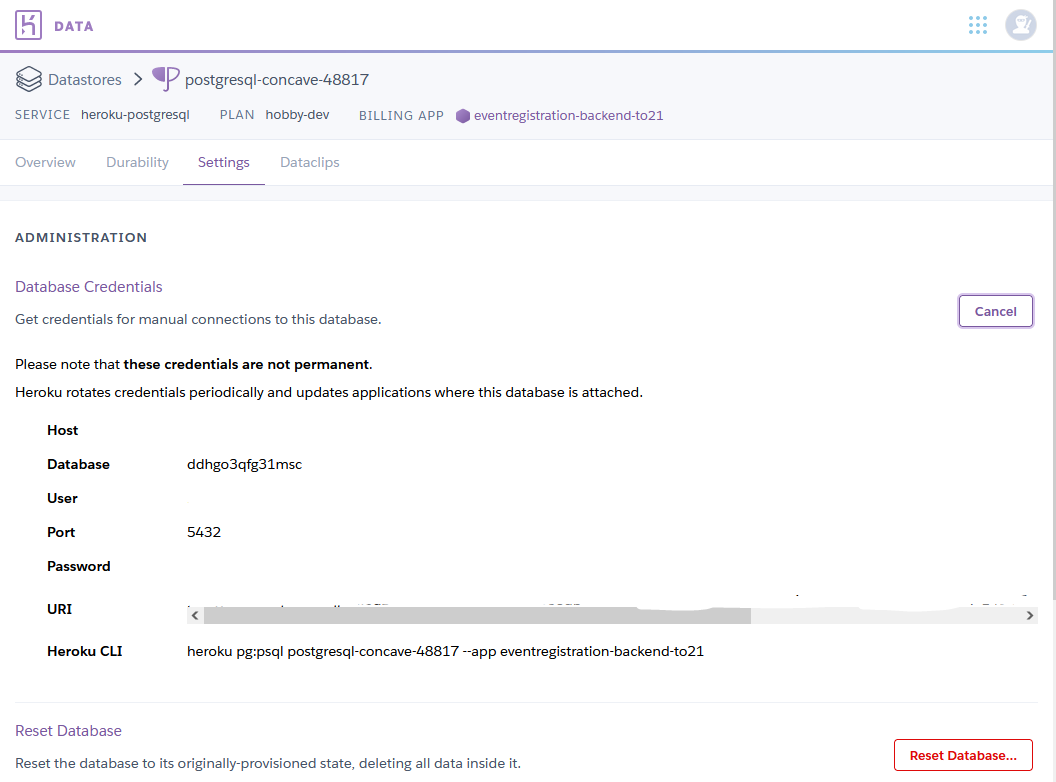Switch to the Durability tab
Screen dimensions: 1056x782
click(137, 162)
